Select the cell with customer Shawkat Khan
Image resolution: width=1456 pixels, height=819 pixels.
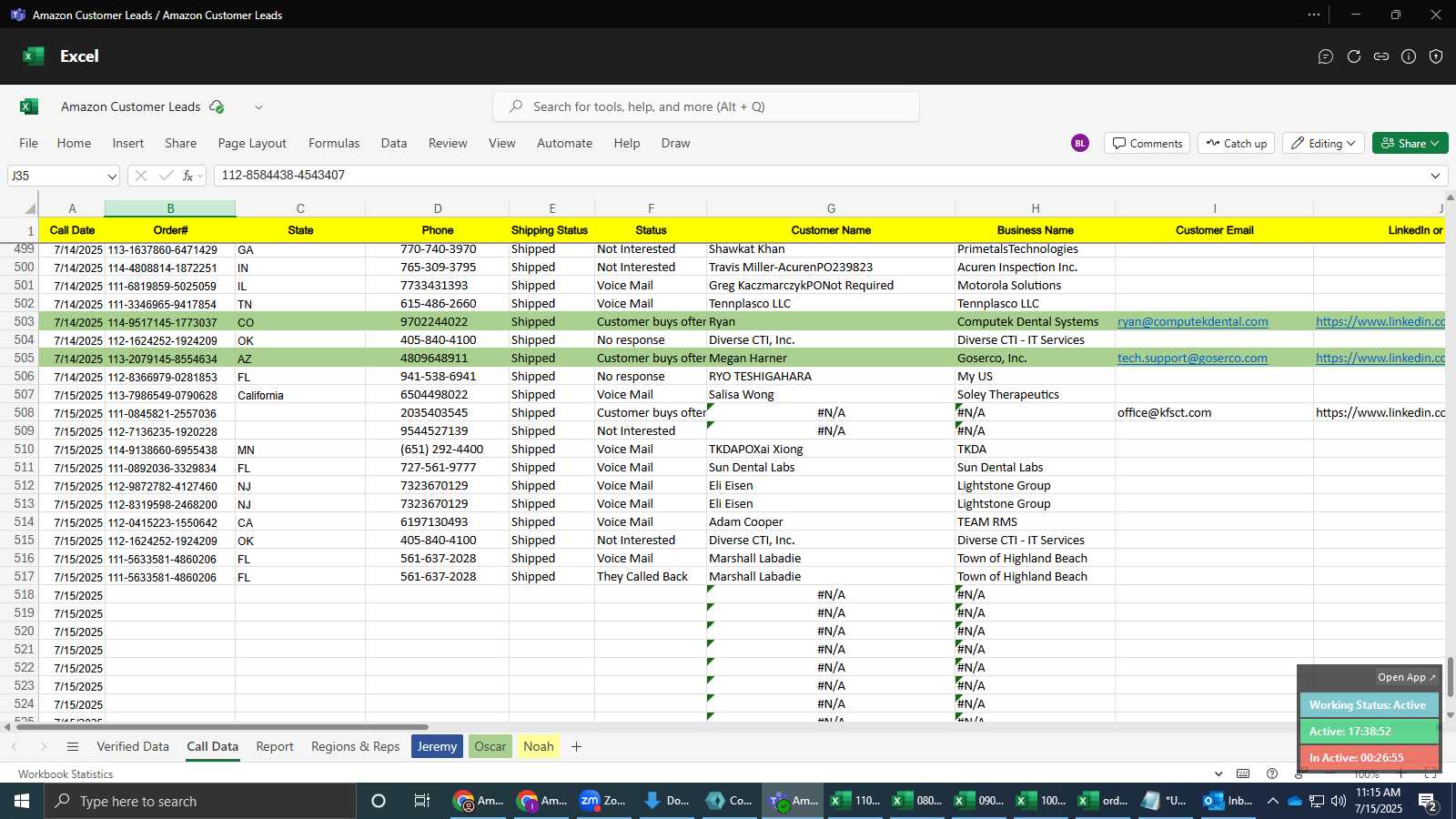point(831,249)
